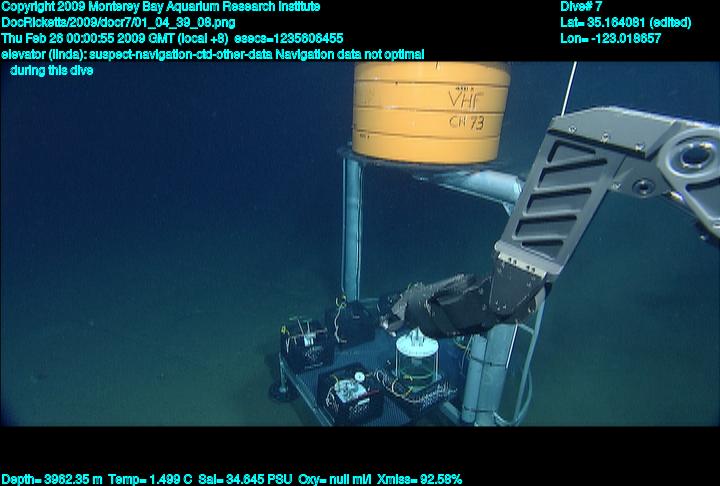The height and width of the screenshot is (486, 720).
Task: Click the Dive# 7 label
Action: 581,7
